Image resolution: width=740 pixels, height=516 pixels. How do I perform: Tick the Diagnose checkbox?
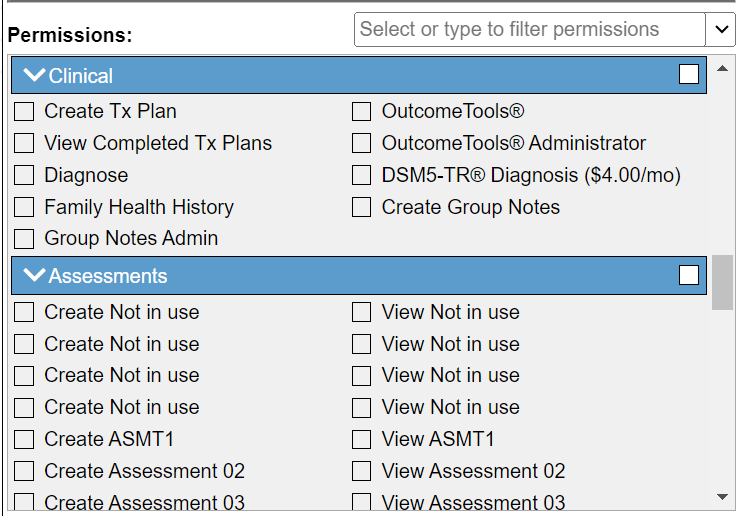coord(24,176)
